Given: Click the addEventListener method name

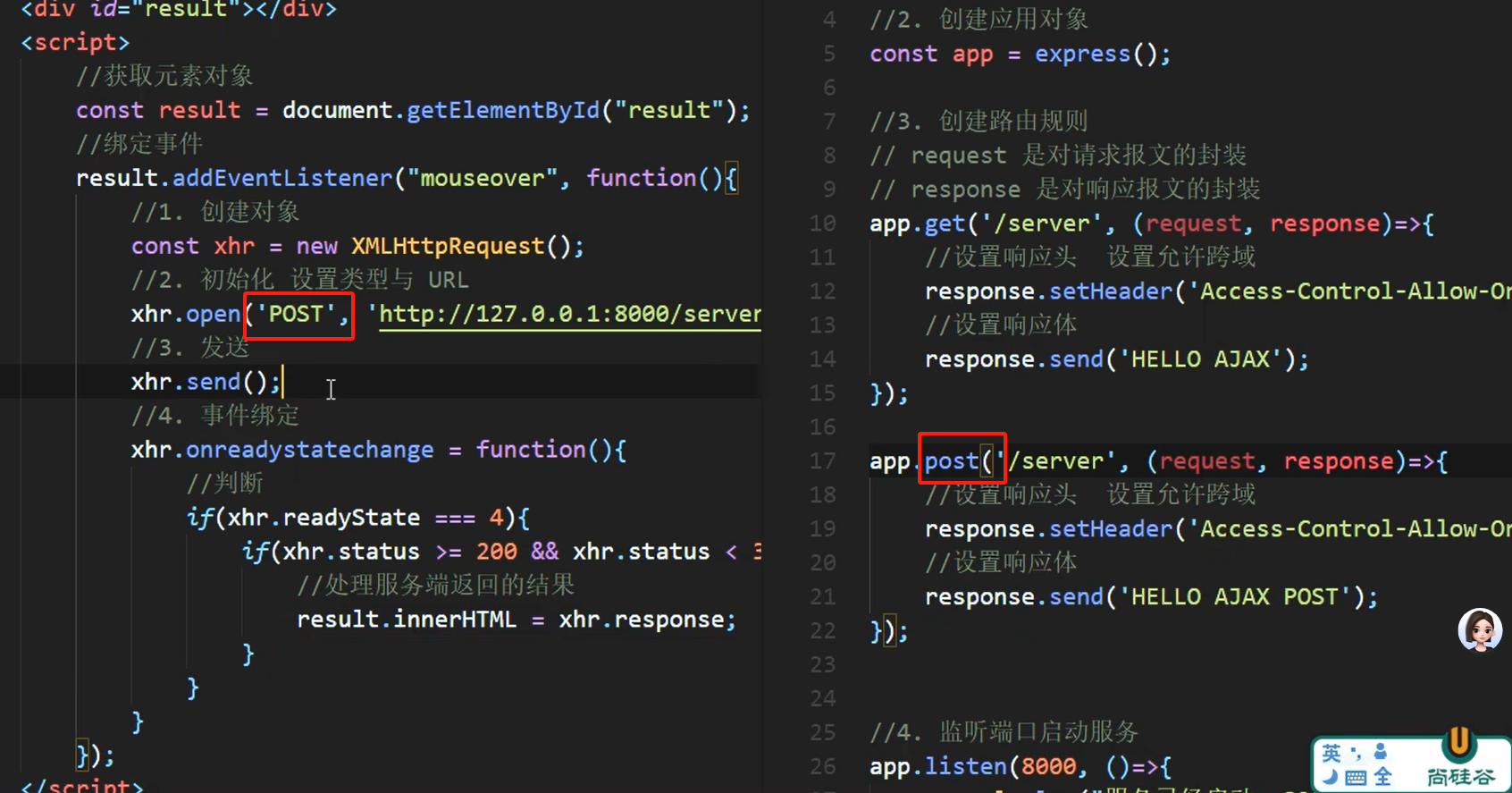Looking at the screenshot, I should click(282, 178).
